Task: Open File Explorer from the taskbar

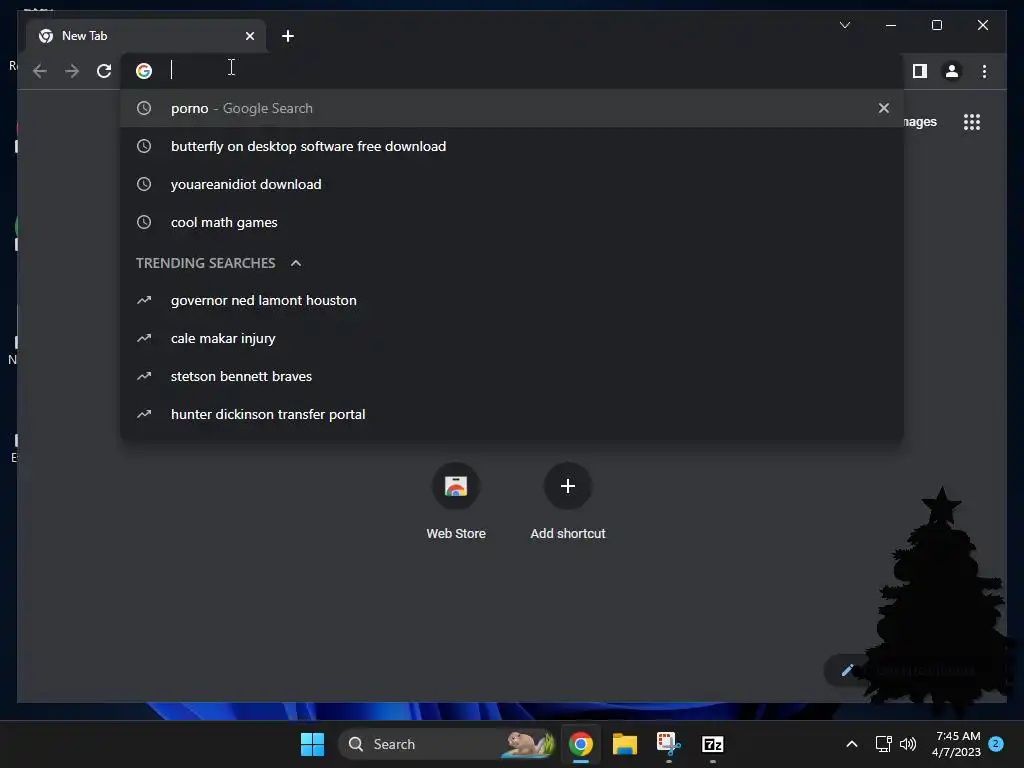Action: pos(624,744)
